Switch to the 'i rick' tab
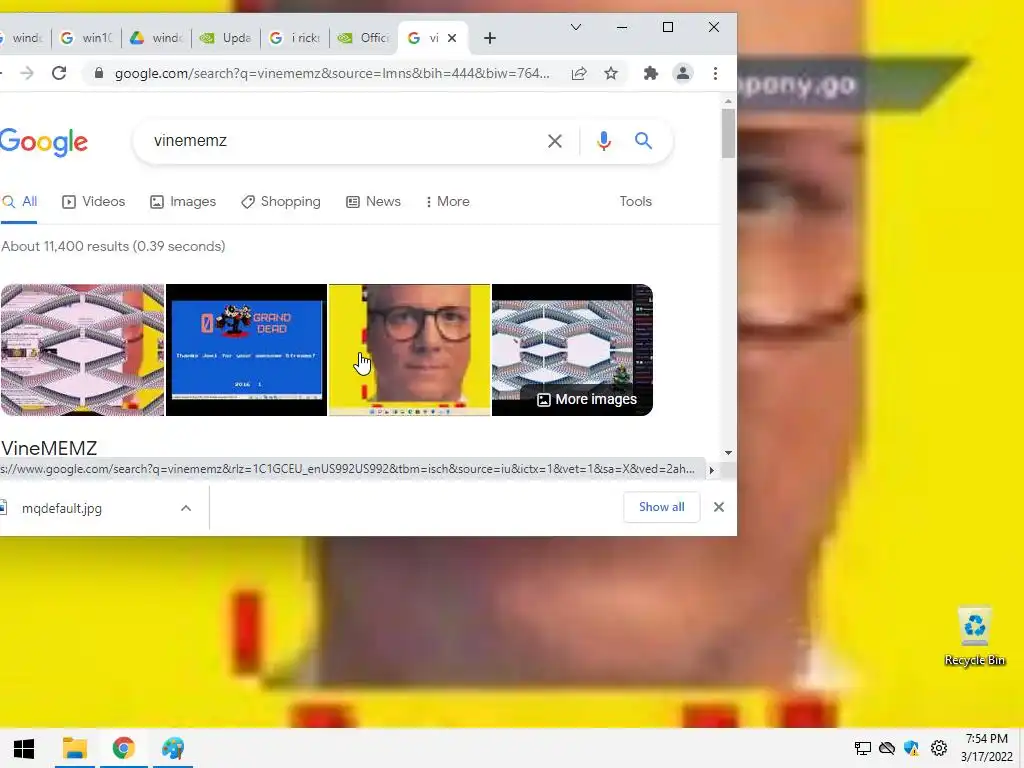 (295, 39)
